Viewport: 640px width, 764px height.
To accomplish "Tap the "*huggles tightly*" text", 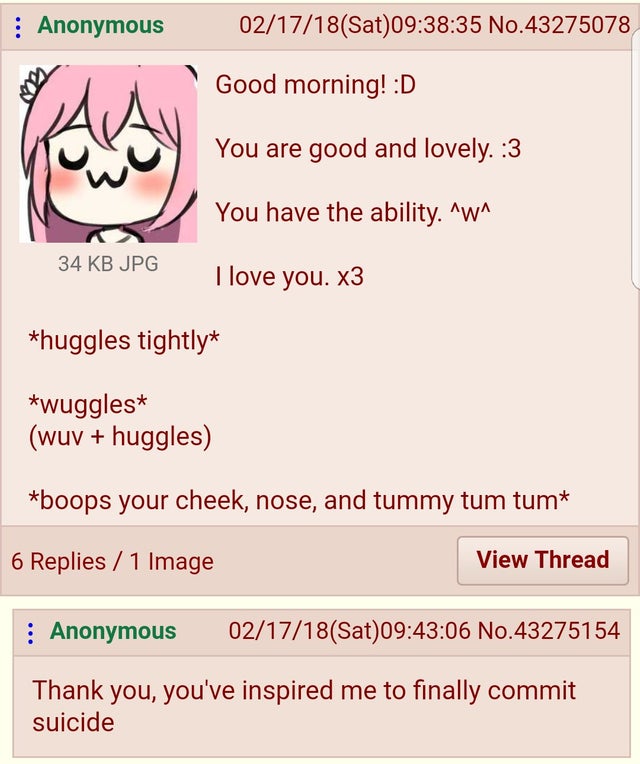I will click(124, 341).
